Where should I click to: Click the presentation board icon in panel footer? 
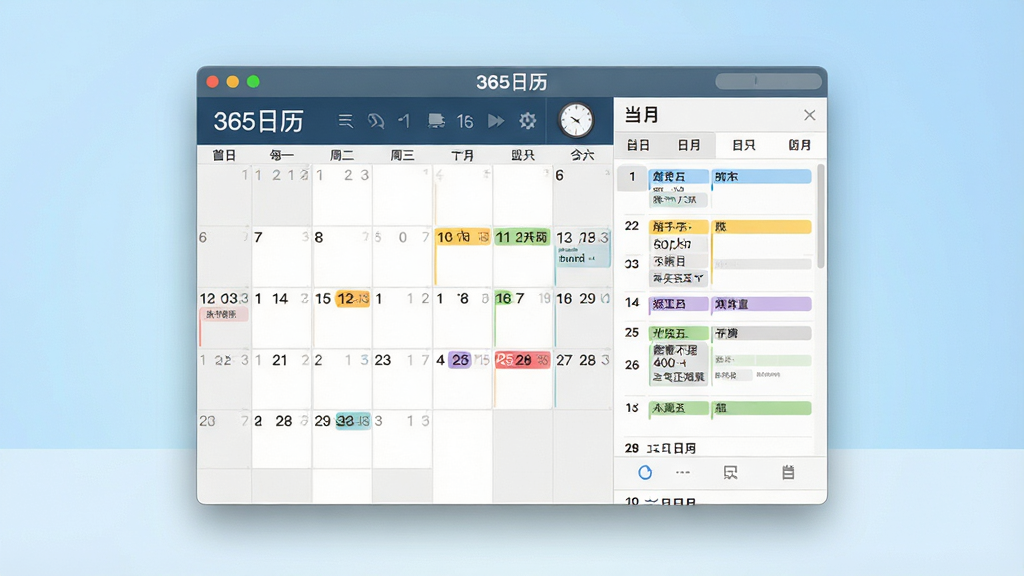(x=731, y=473)
